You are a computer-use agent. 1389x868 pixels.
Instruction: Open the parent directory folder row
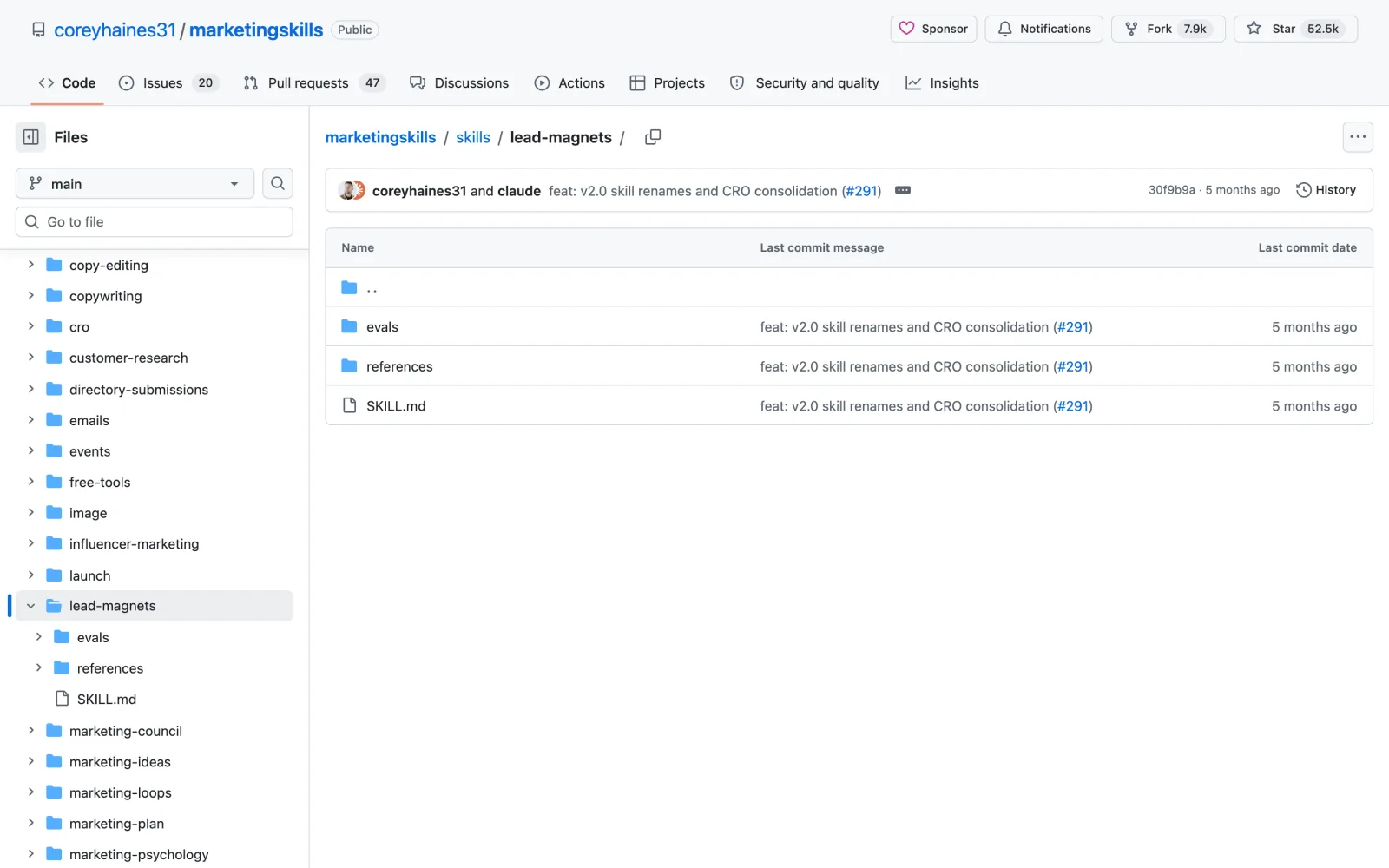[x=849, y=287]
